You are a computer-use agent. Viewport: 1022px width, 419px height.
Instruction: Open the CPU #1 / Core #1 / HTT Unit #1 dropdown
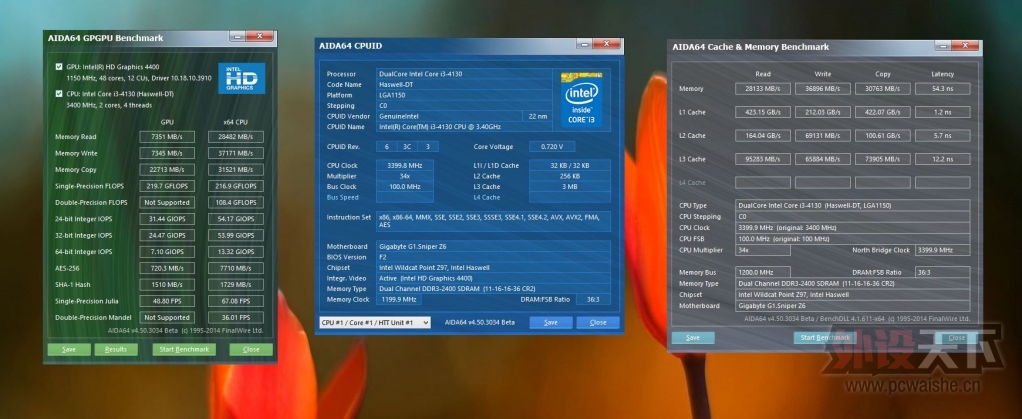(375, 323)
